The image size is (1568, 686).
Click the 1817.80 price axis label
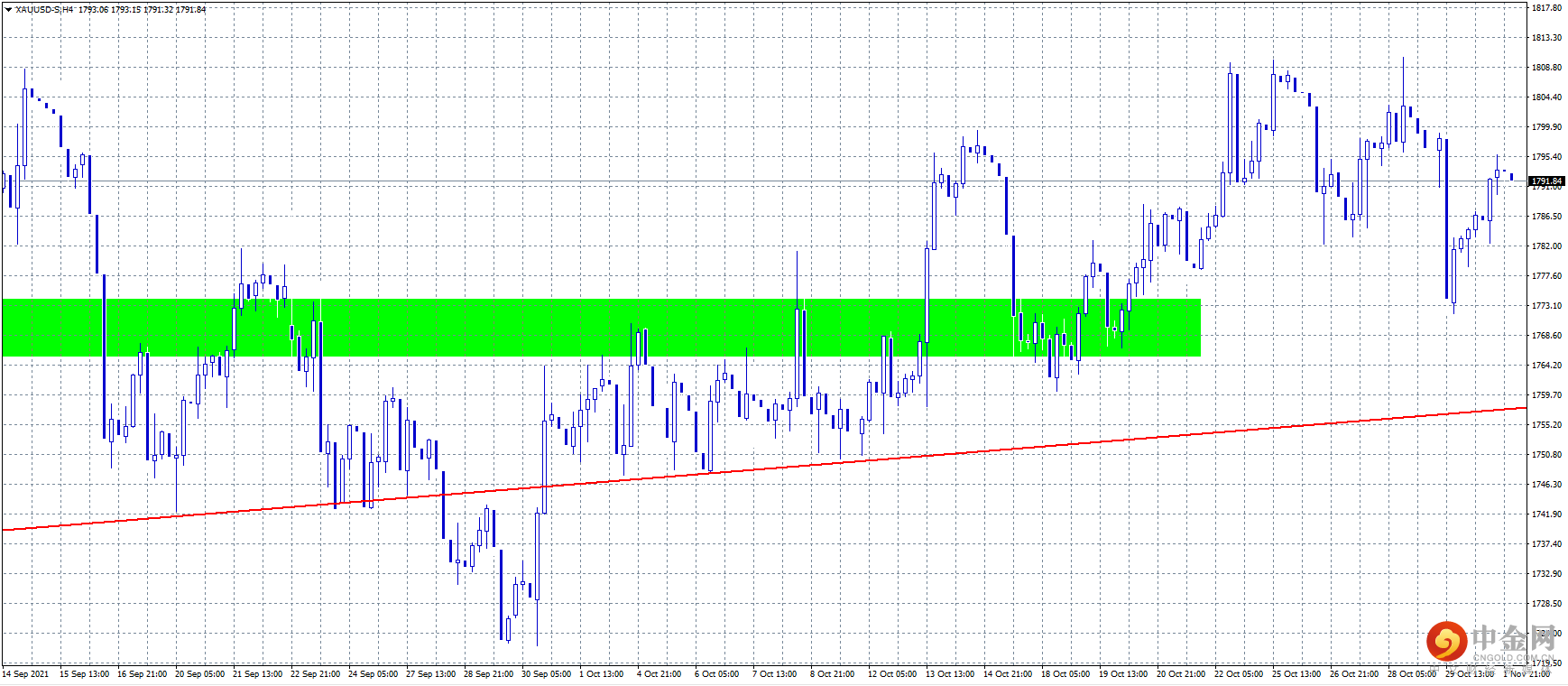pyautogui.click(x=1546, y=8)
